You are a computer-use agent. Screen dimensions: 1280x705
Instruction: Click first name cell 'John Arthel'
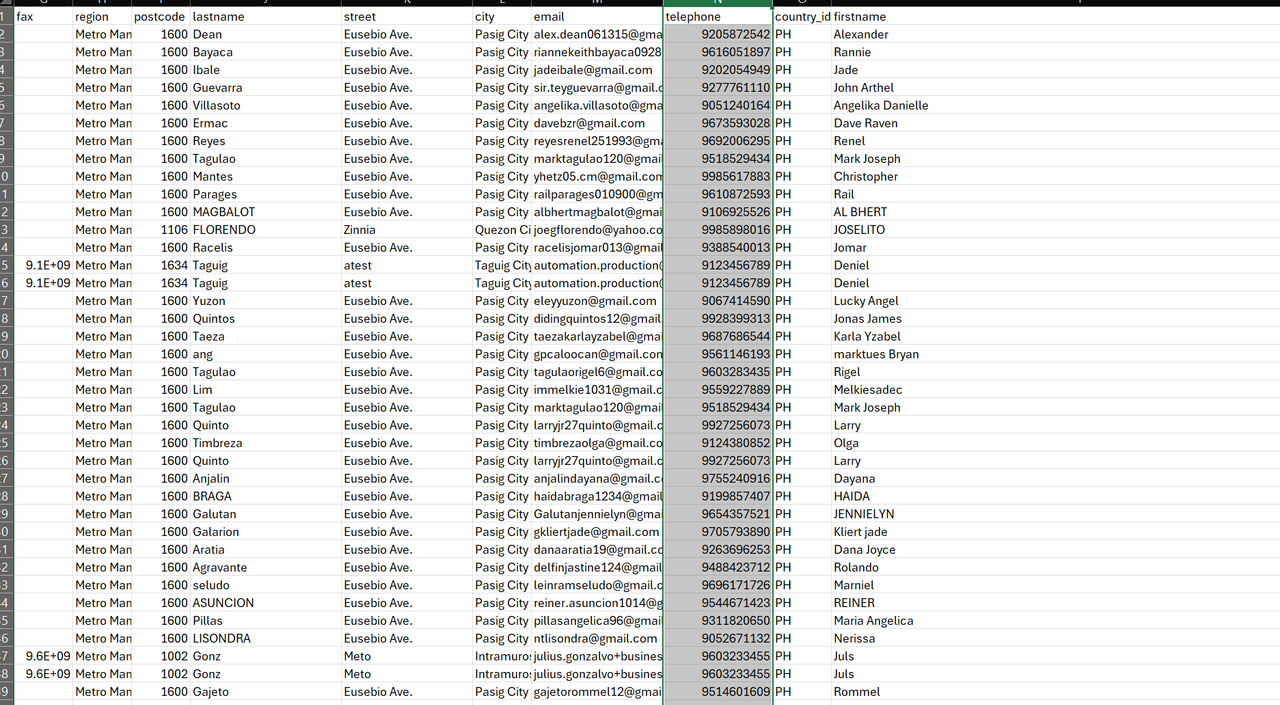1055,88
